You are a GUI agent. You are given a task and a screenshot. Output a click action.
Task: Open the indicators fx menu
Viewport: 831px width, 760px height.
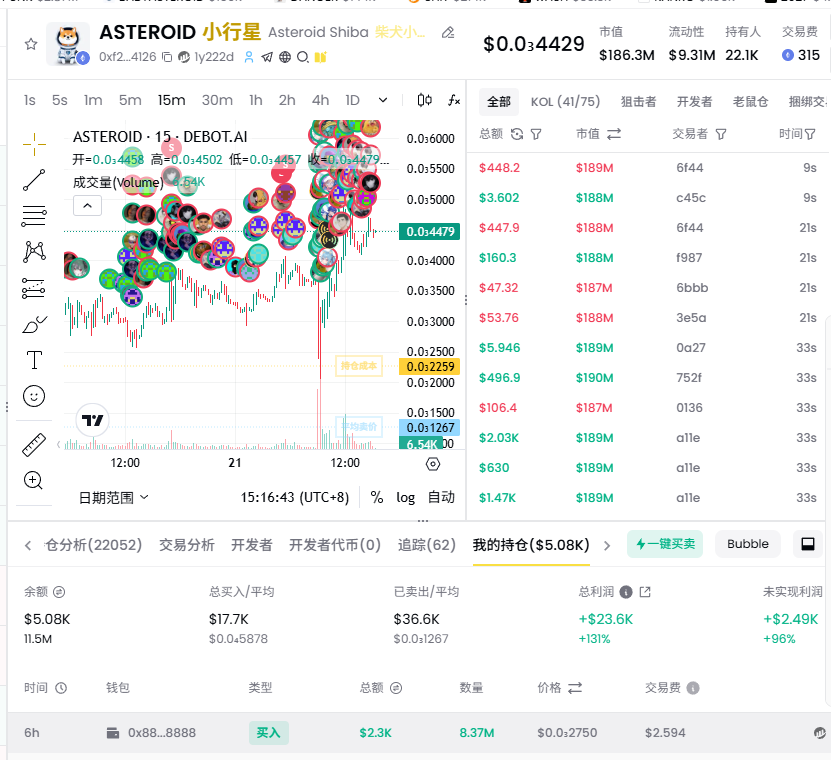(x=454, y=100)
